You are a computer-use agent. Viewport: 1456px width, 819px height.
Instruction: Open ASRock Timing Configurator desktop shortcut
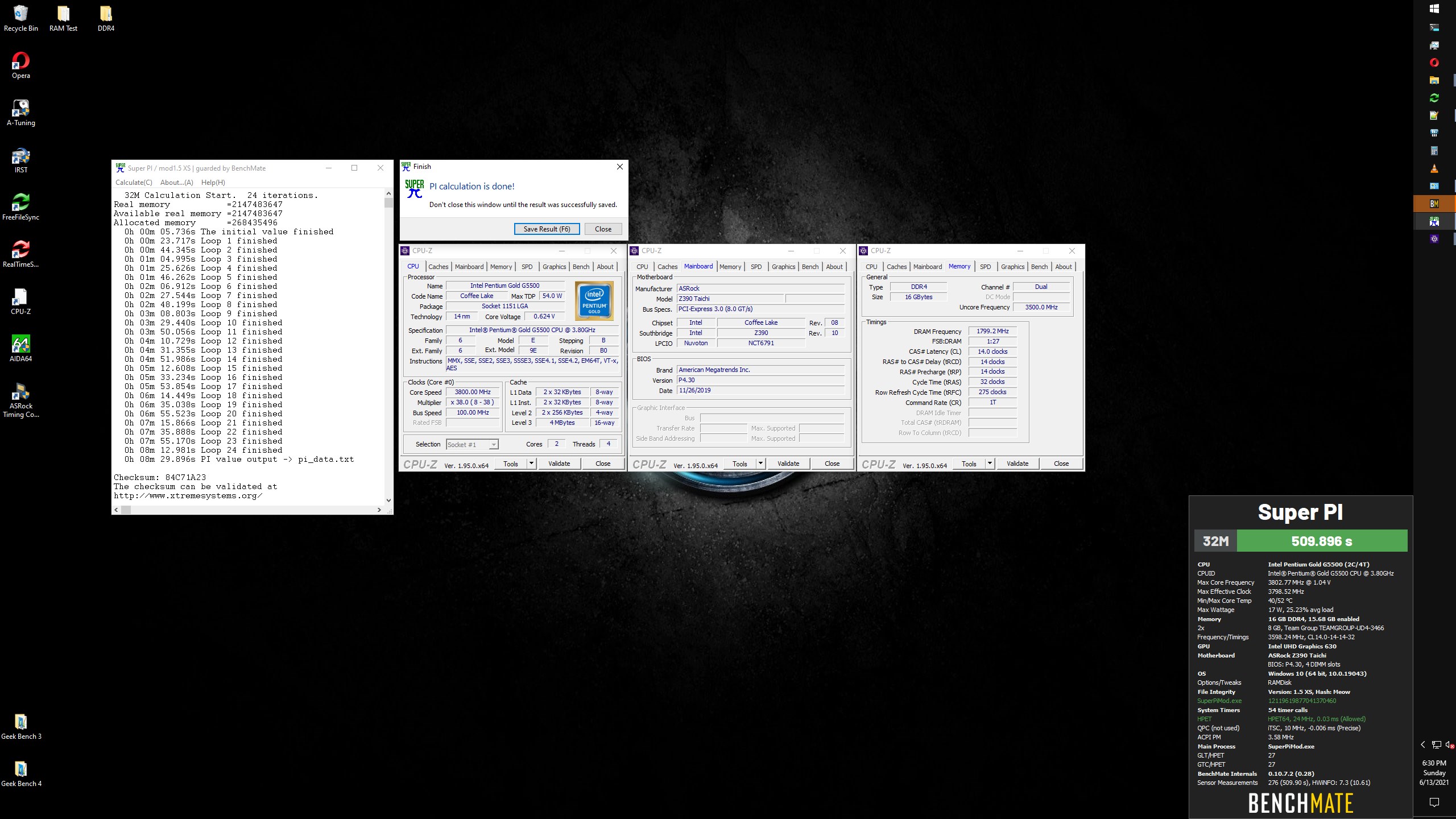pyautogui.click(x=20, y=400)
